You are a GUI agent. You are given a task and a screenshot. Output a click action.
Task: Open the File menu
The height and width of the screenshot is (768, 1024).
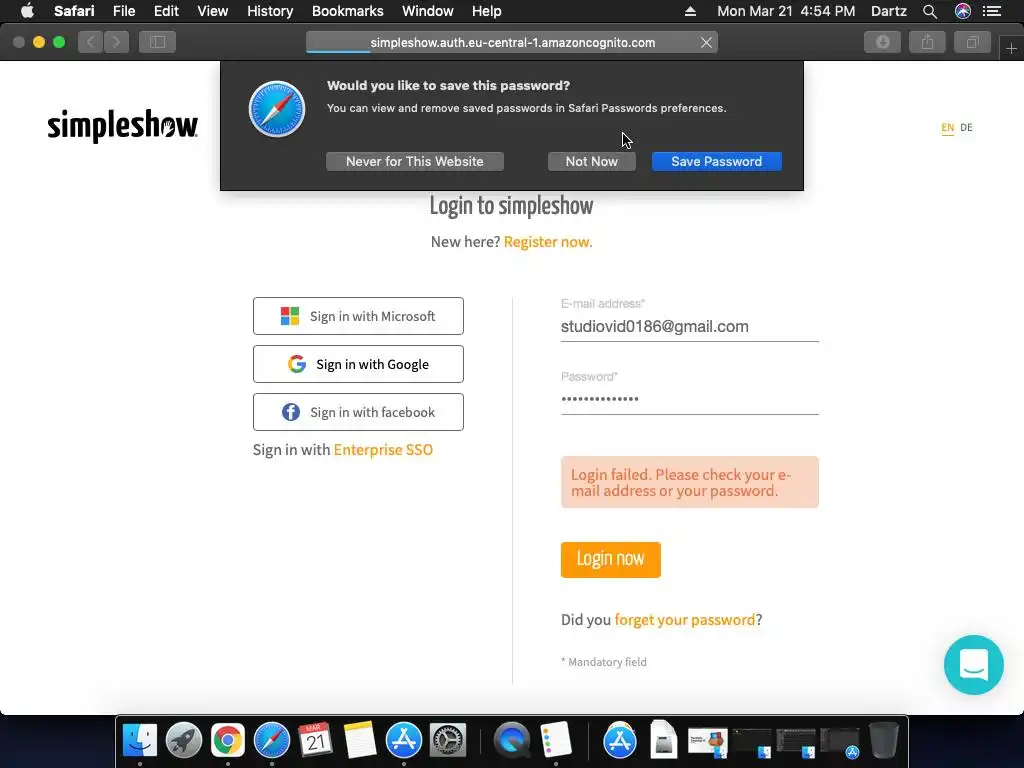pyautogui.click(x=123, y=11)
